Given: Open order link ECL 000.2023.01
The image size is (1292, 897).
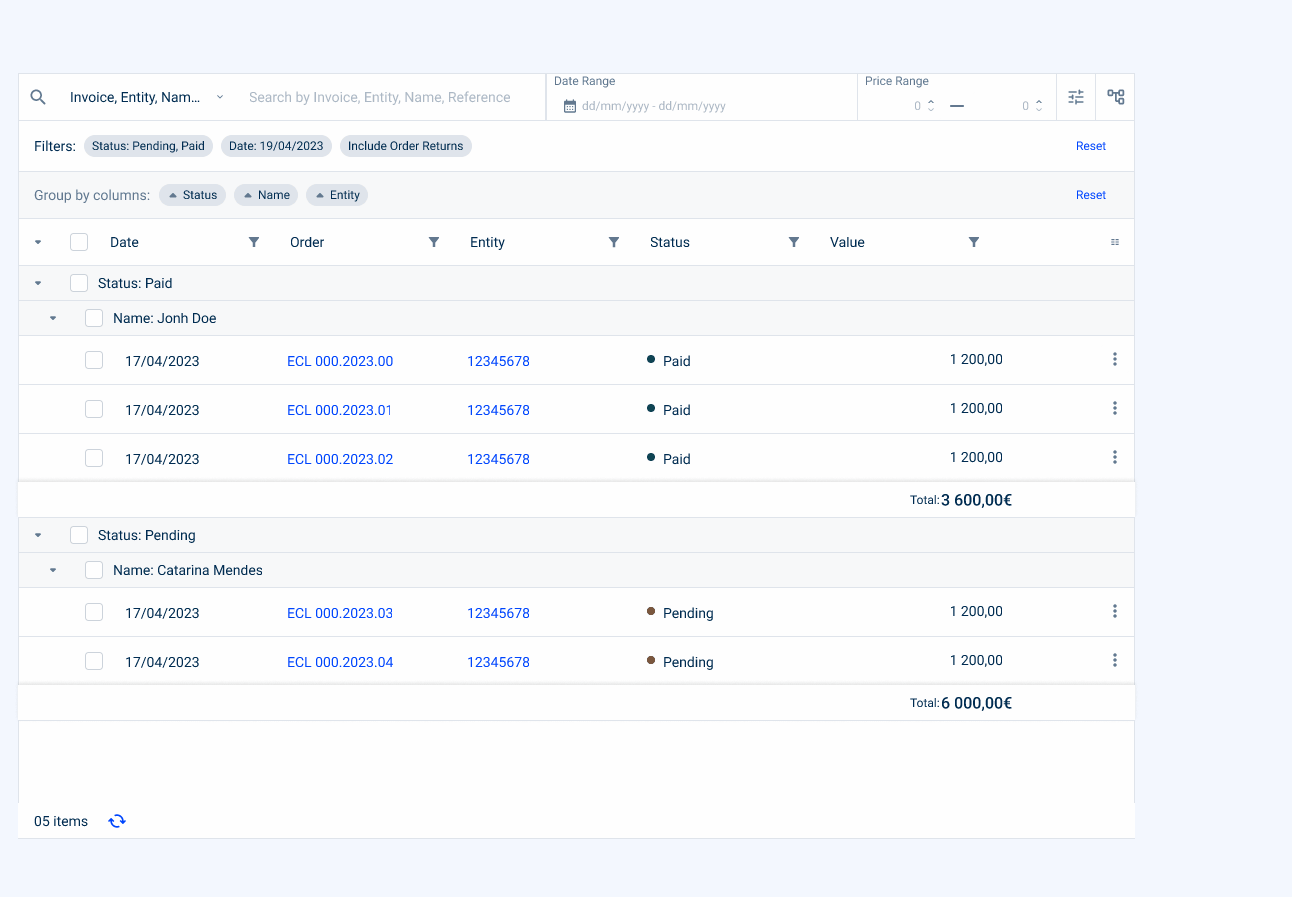Looking at the screenshot, I should tap(339, 410).
